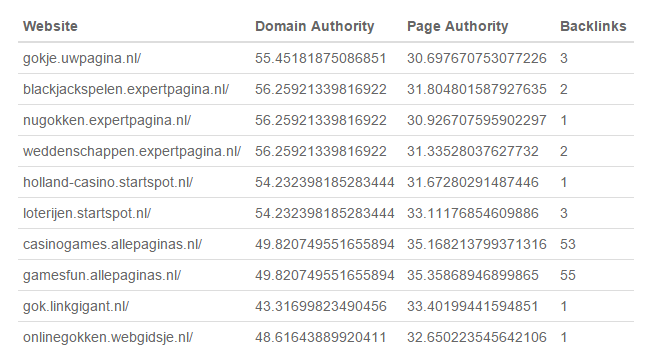Click the Website column header
Screen dimensions: 649x362
pyautogui.click(x=50, y=26)
